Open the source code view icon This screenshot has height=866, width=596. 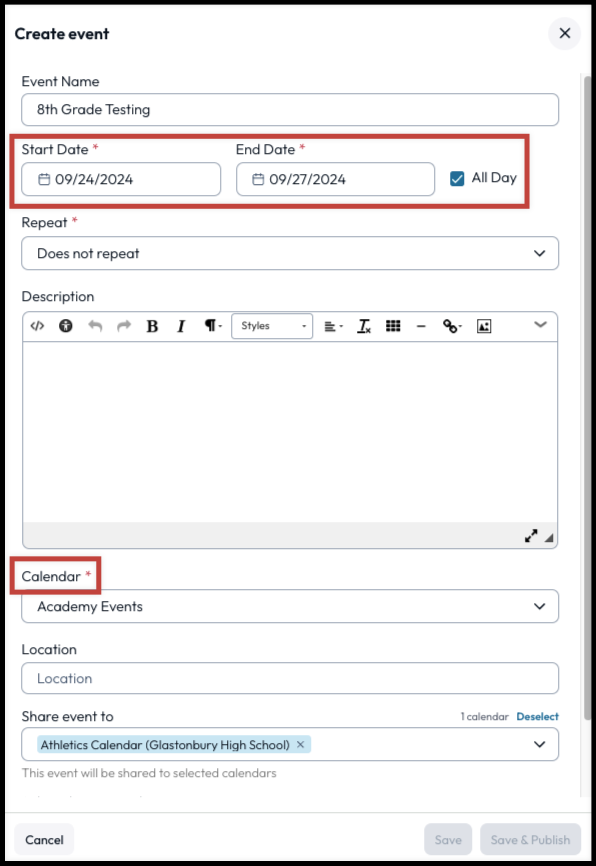tap(37, 326)
